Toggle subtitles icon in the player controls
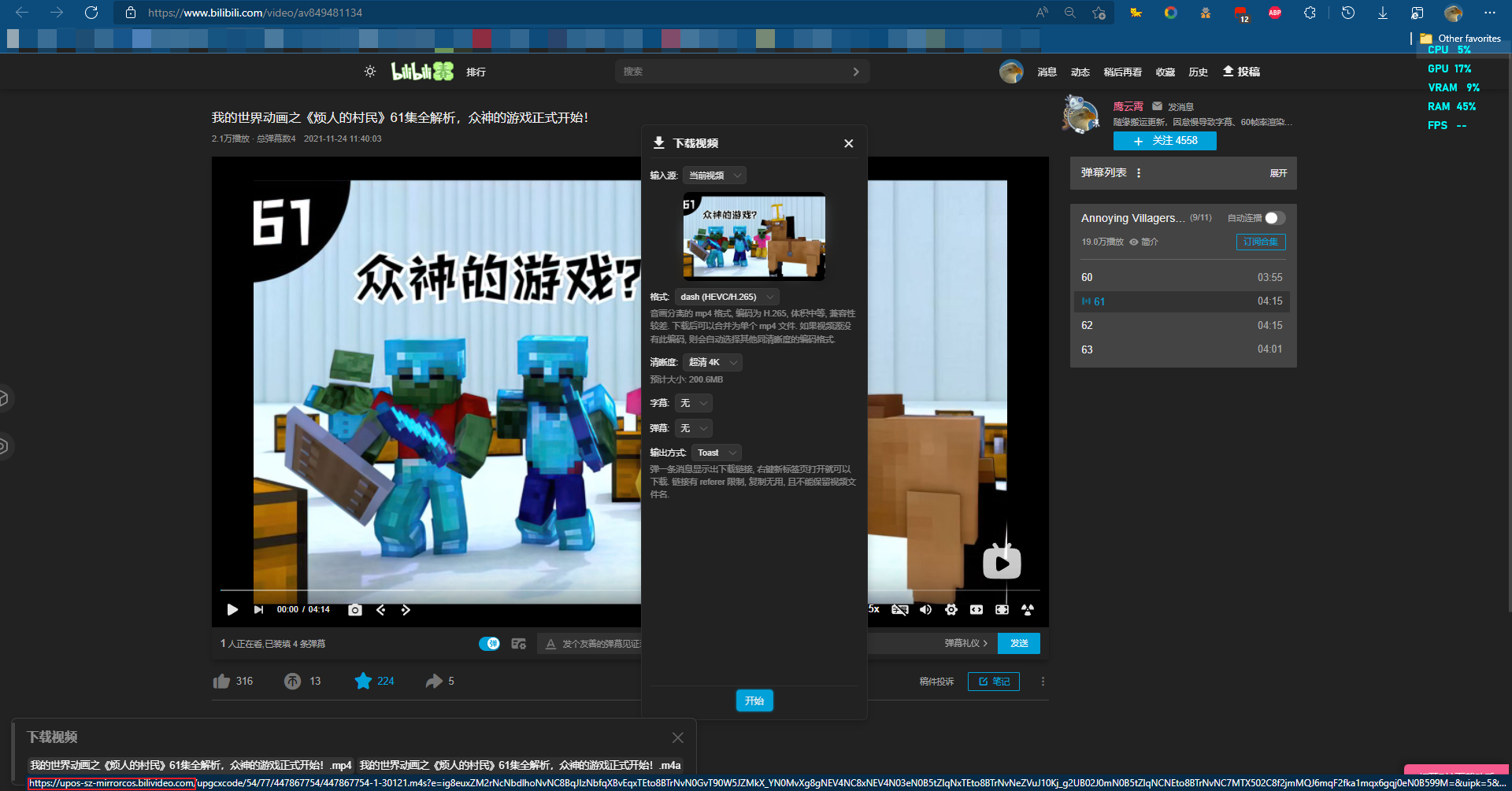Image resolution: width=1512 pixels, height=791 pixels. (x=899, y=610)
